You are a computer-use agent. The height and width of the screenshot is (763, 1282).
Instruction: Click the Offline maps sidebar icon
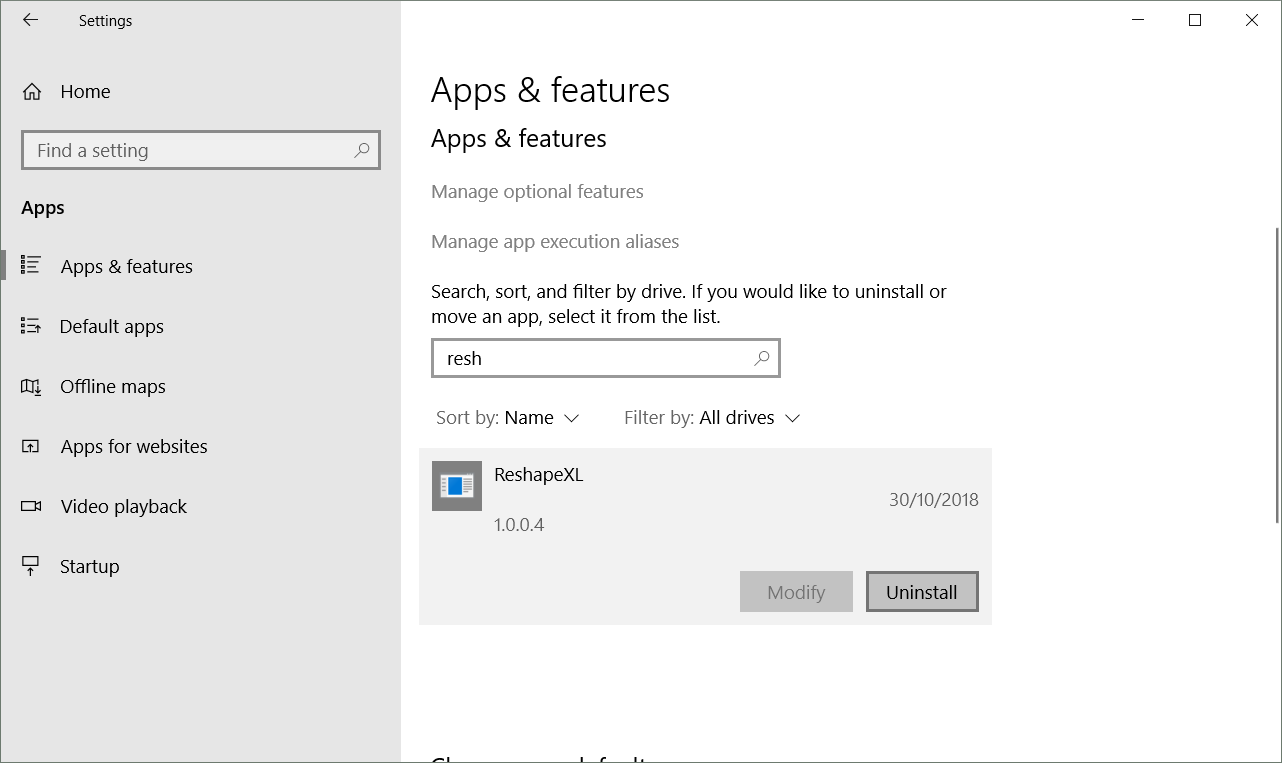click(x=31, y=386)
